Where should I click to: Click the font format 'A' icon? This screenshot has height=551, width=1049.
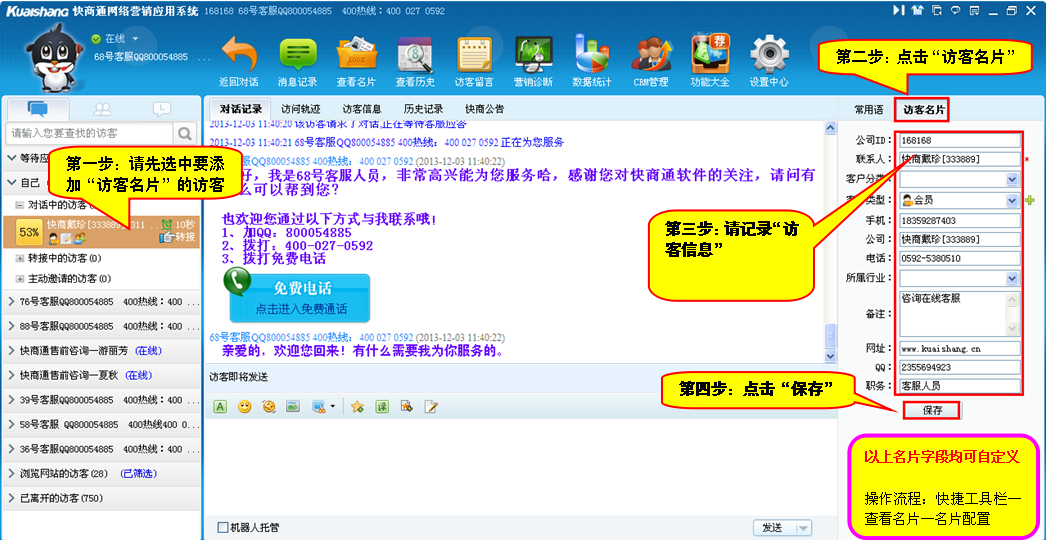pyautogui.click(x=220, y=407)
